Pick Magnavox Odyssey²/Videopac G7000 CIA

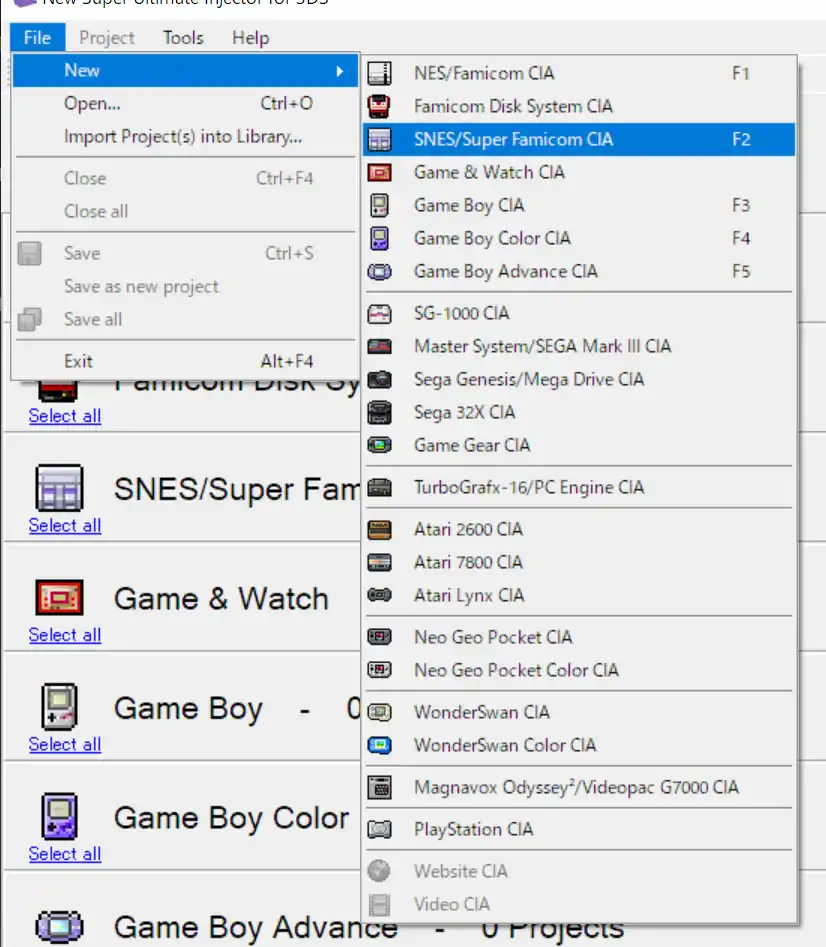click(x=576, y=787)
